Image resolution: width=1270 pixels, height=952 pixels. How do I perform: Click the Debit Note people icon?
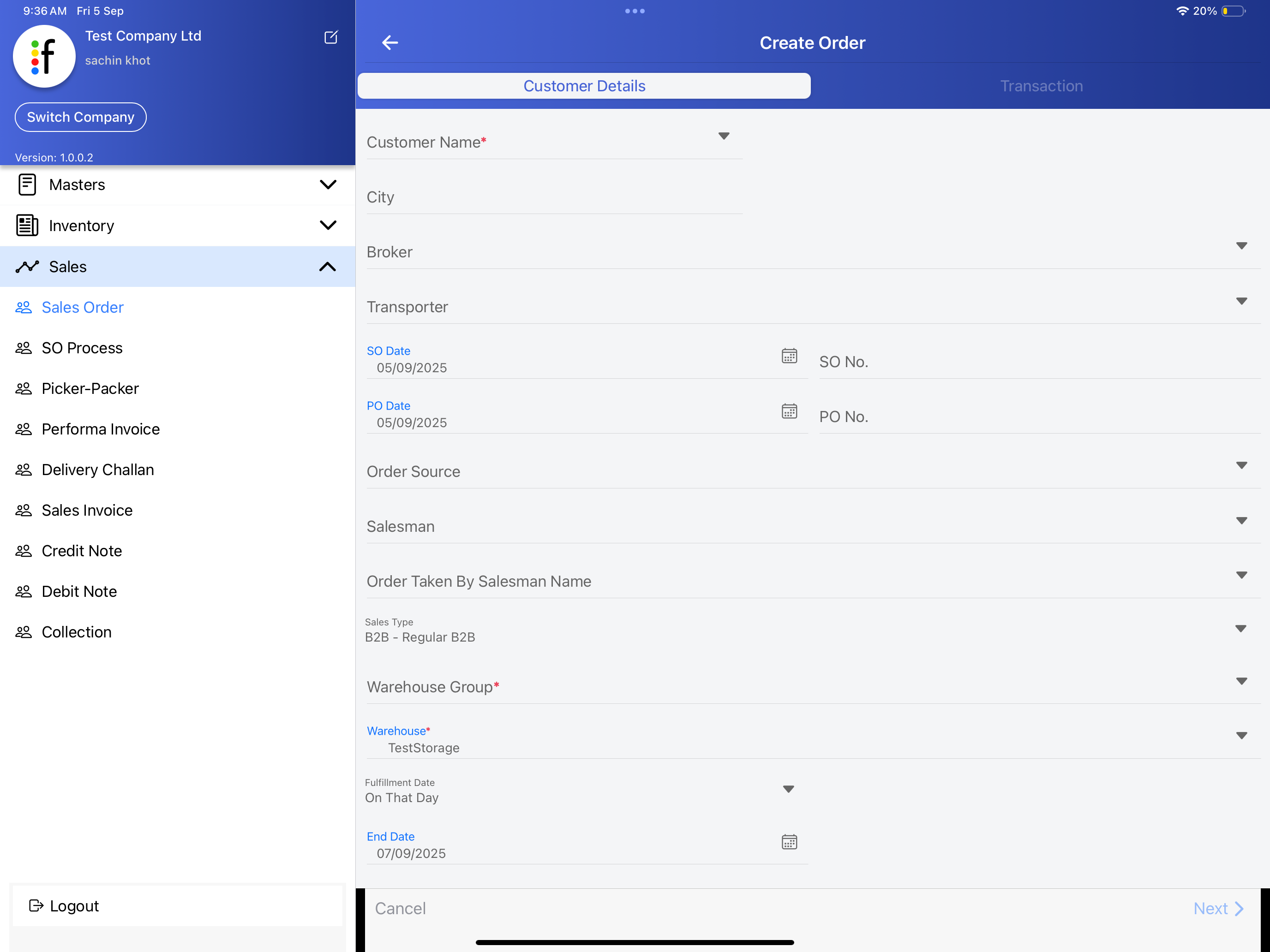point(24,592)
